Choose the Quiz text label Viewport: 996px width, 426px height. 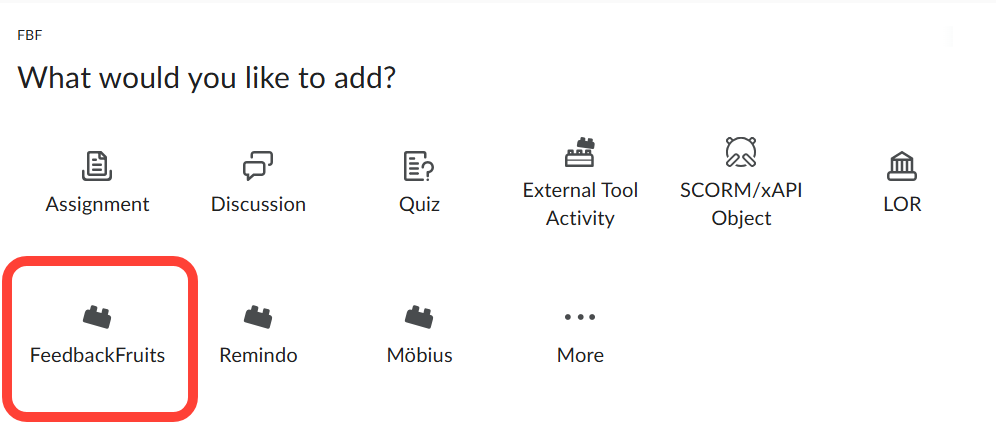click(x=419, y=204)
